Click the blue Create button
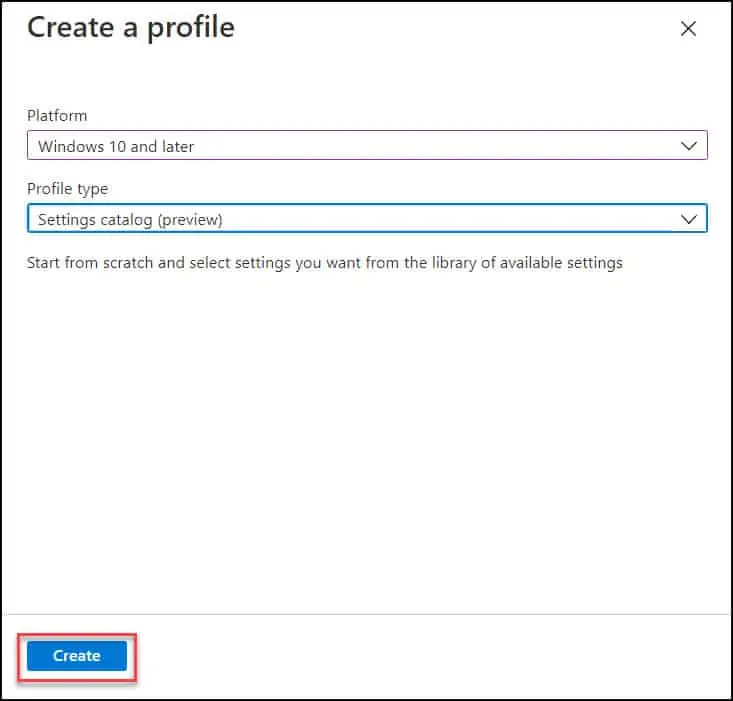 pos(77,656)
